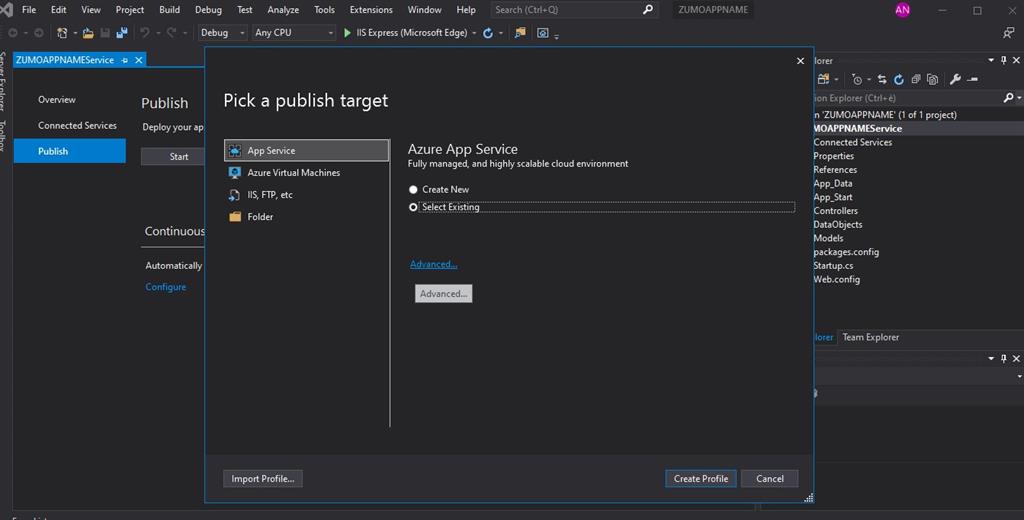Open Properties via the wrench icon
The image size is (1024, 520).
click(x=955, y=79)
